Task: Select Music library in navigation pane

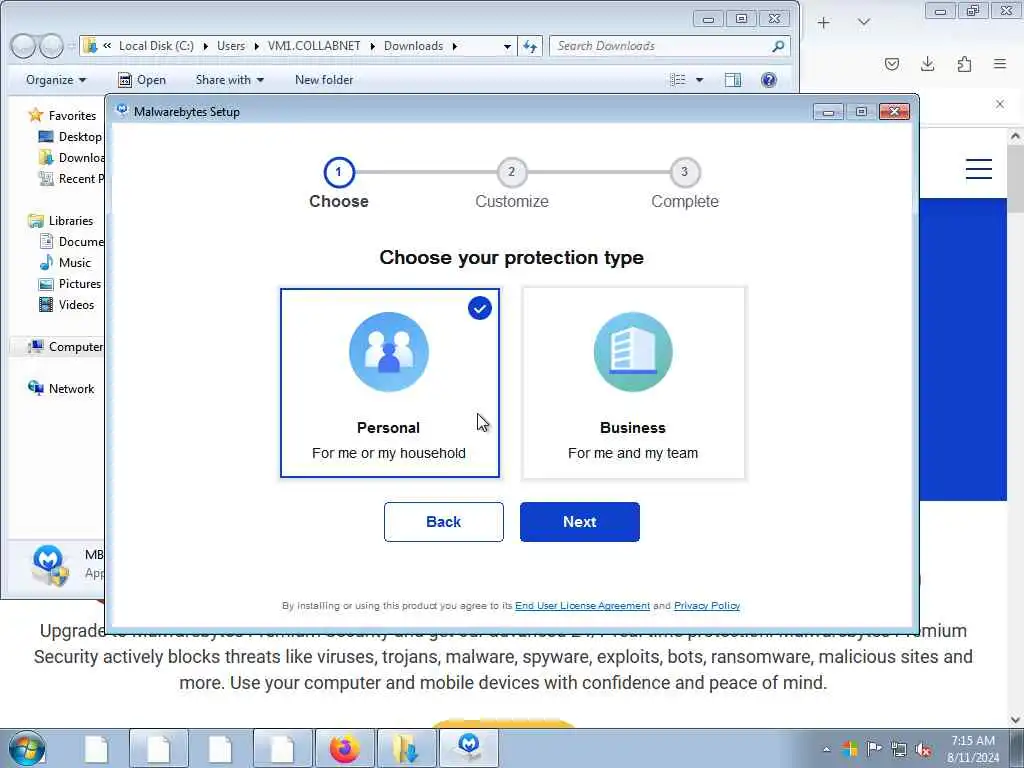Action: (x=65, y=263)
